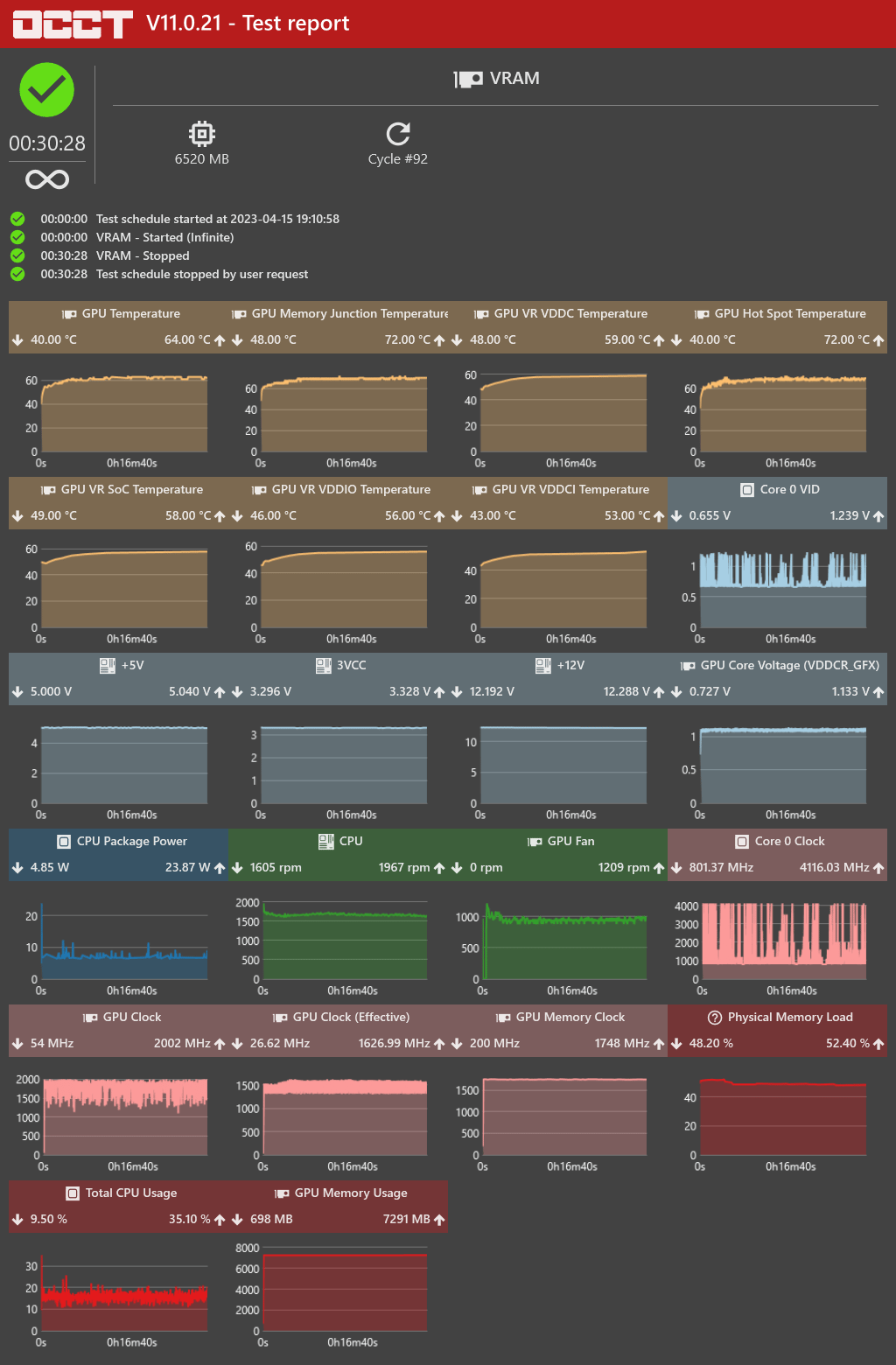This screenshot has width=896, height=1365.
Task: Click the OCCT logo in the header
Action: tap(73, 24)
